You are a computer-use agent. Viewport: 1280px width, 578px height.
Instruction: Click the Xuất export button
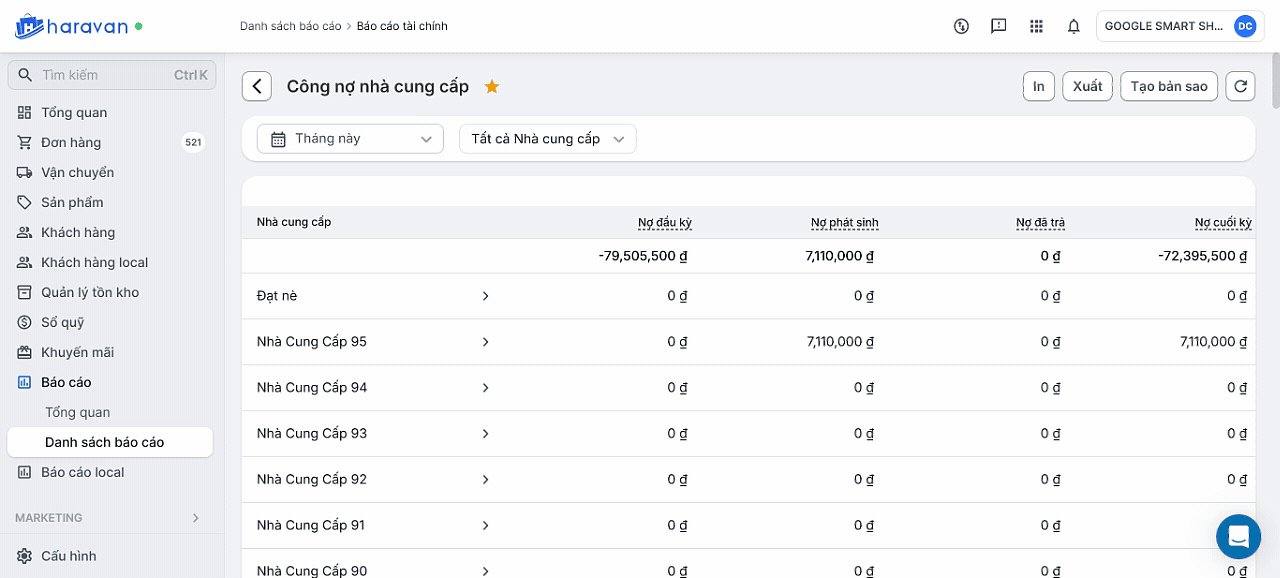tap(1087, 87)
